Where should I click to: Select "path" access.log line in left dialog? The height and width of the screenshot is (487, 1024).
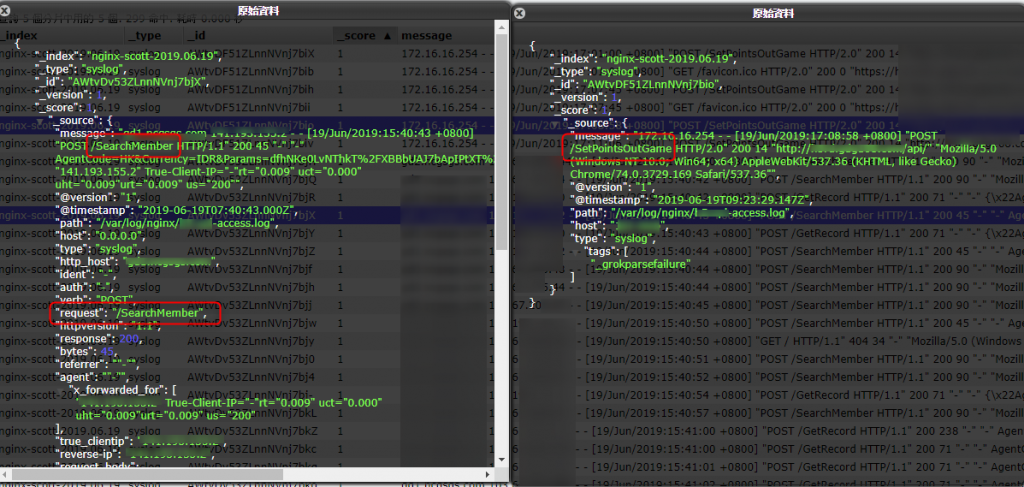(x=167, y=224)
